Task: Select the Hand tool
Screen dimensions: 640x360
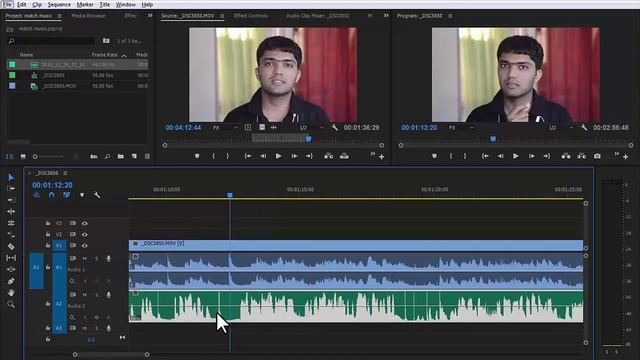Action: (x=11, y=293)
